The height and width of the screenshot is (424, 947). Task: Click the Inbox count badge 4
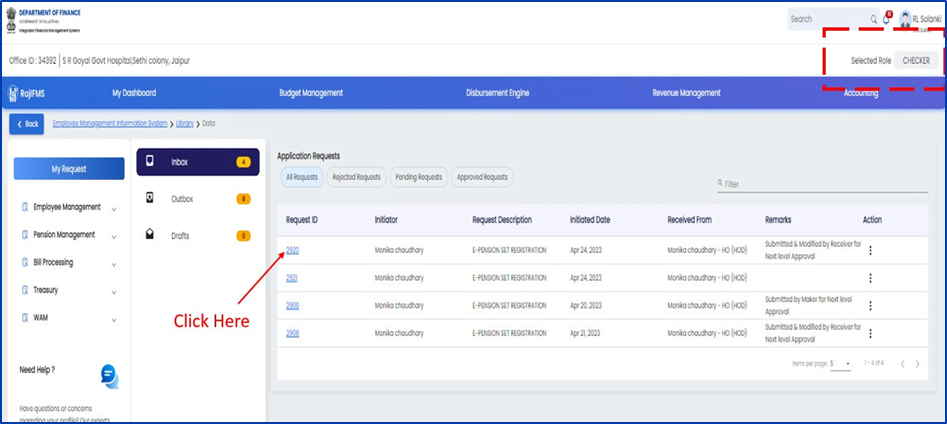(243, 162)
